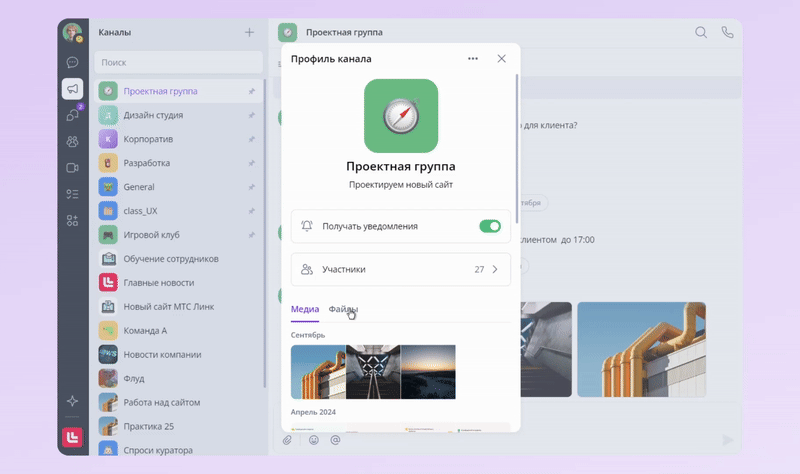
Task: Close the channel profile panel
Action: coord(502,59)
